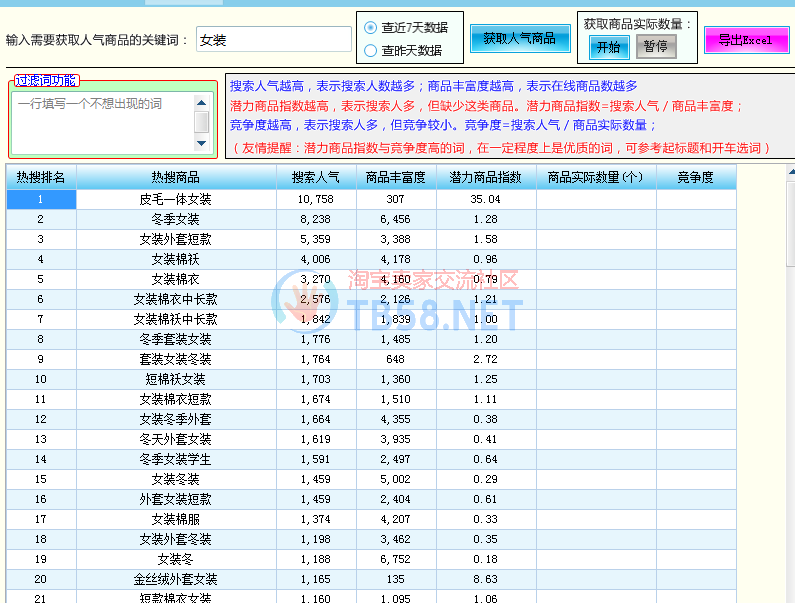This screenshot has width=795, height=603.
Task: Click the search popularity value 5,359
Action: [316, 239]
